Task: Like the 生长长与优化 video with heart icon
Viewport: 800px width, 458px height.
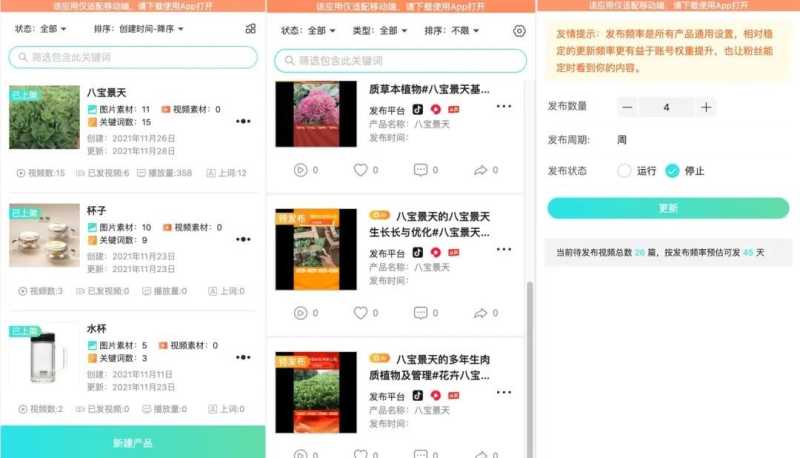Action: click(x=361, y=313)
